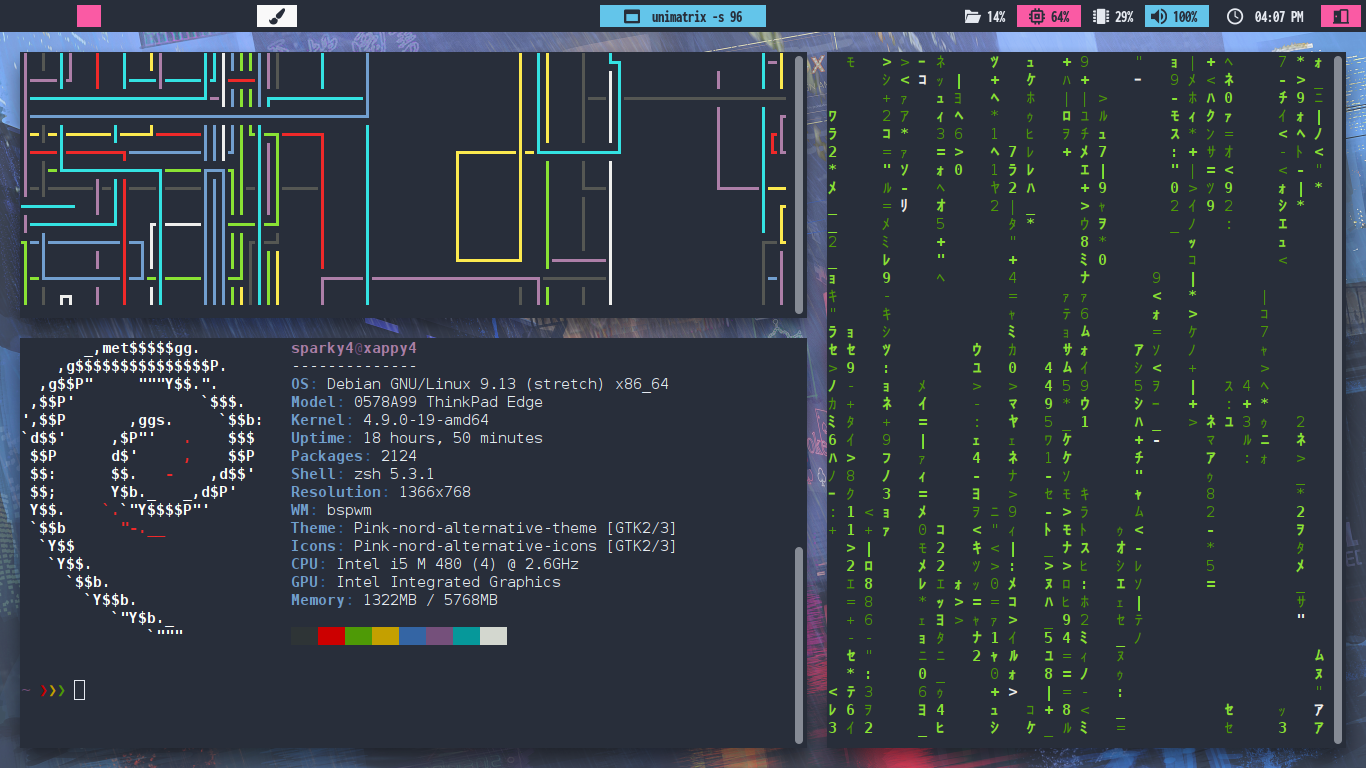Click the sparky4@xappy4 heading in neofetch
The height and width of the screenshot is (768, 1366).
pos(353,348)
